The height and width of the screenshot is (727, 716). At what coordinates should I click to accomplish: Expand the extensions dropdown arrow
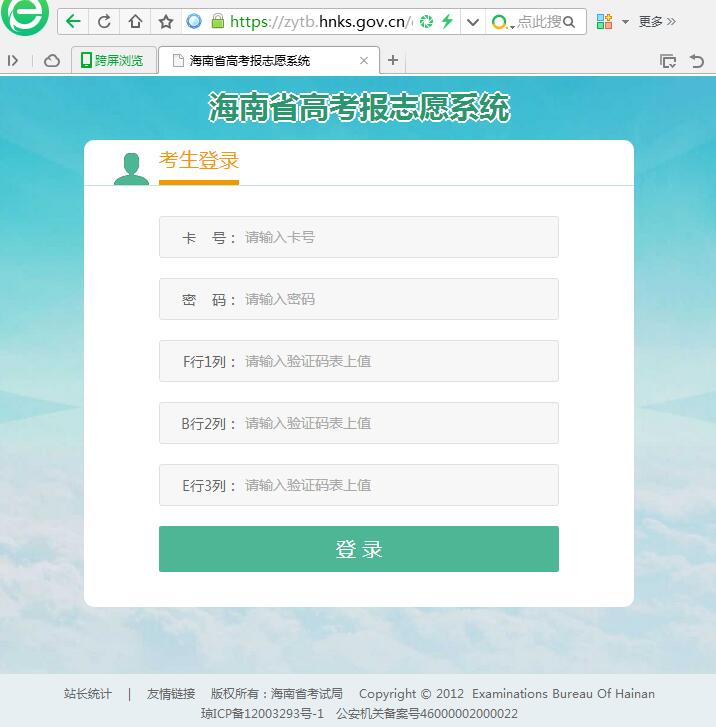pyautogui.click(x=625, y=22)
